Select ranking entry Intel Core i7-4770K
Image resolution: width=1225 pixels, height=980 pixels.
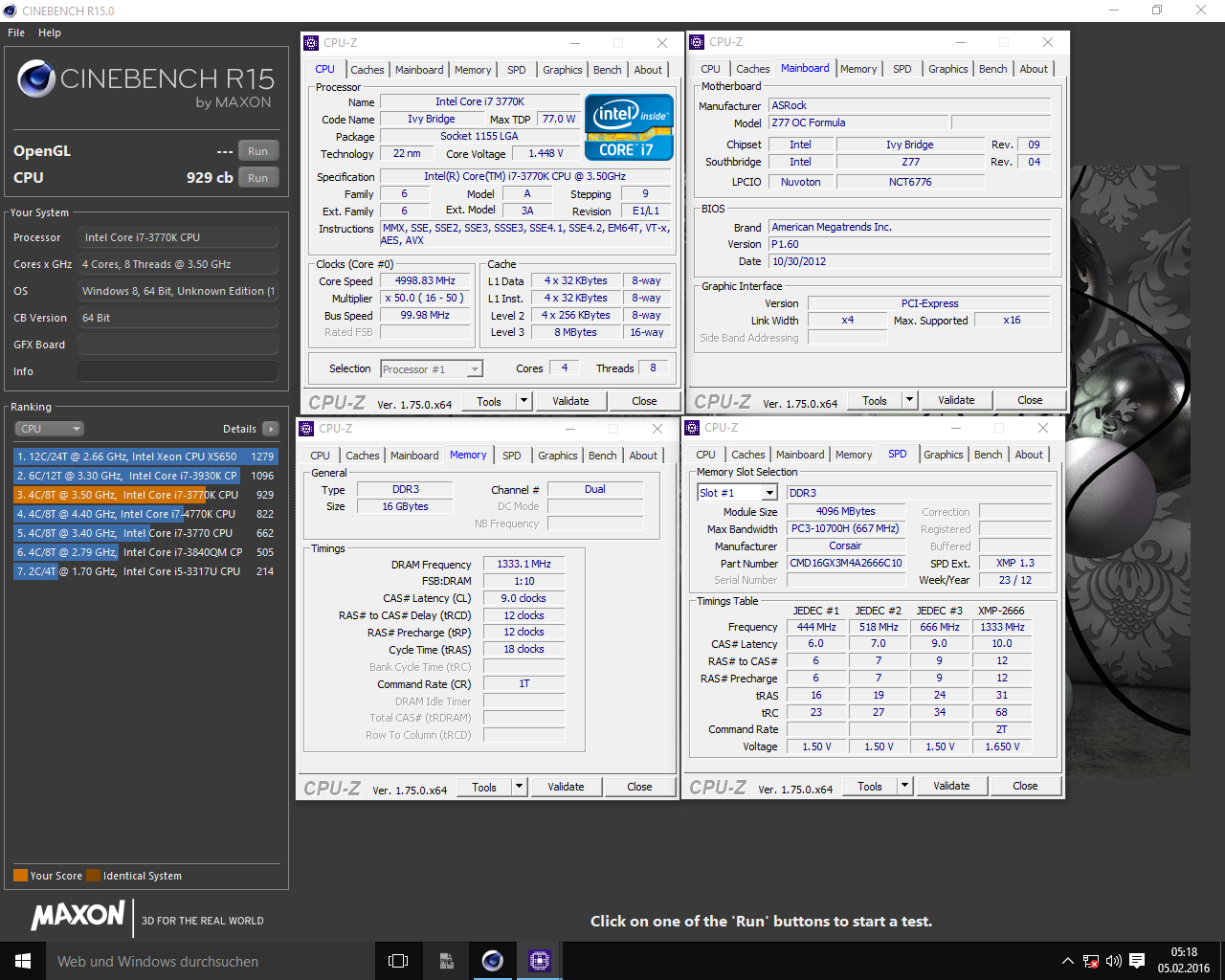click(145, 514)
